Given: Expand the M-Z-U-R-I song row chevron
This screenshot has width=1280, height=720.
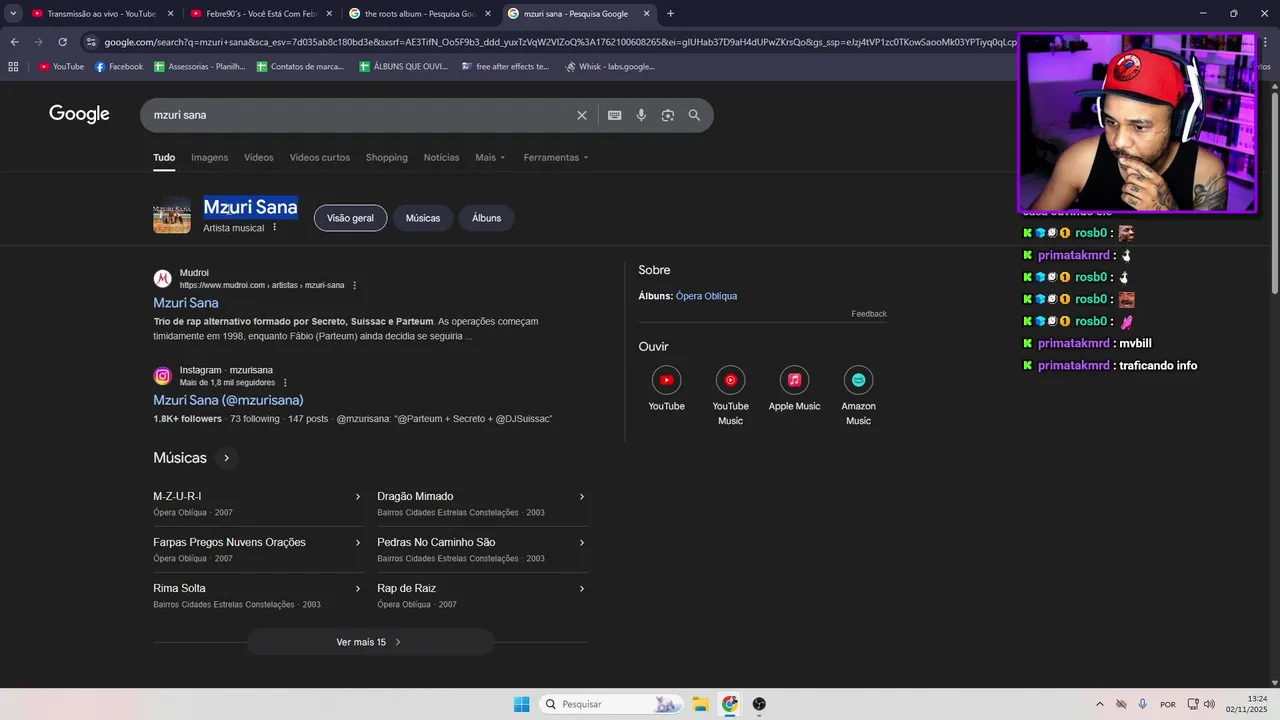Looking at the screenshot, I should click(x=358, y=496).
